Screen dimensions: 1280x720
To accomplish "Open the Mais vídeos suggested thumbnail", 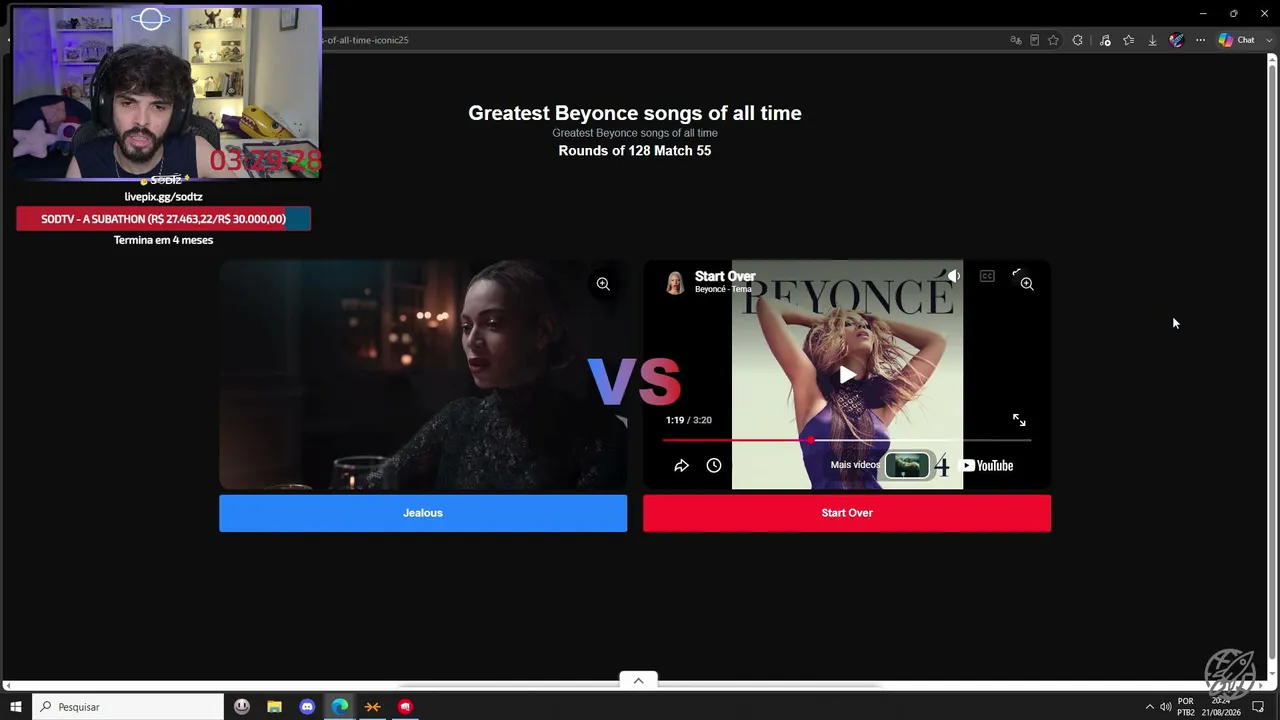I will click(907, 465).
